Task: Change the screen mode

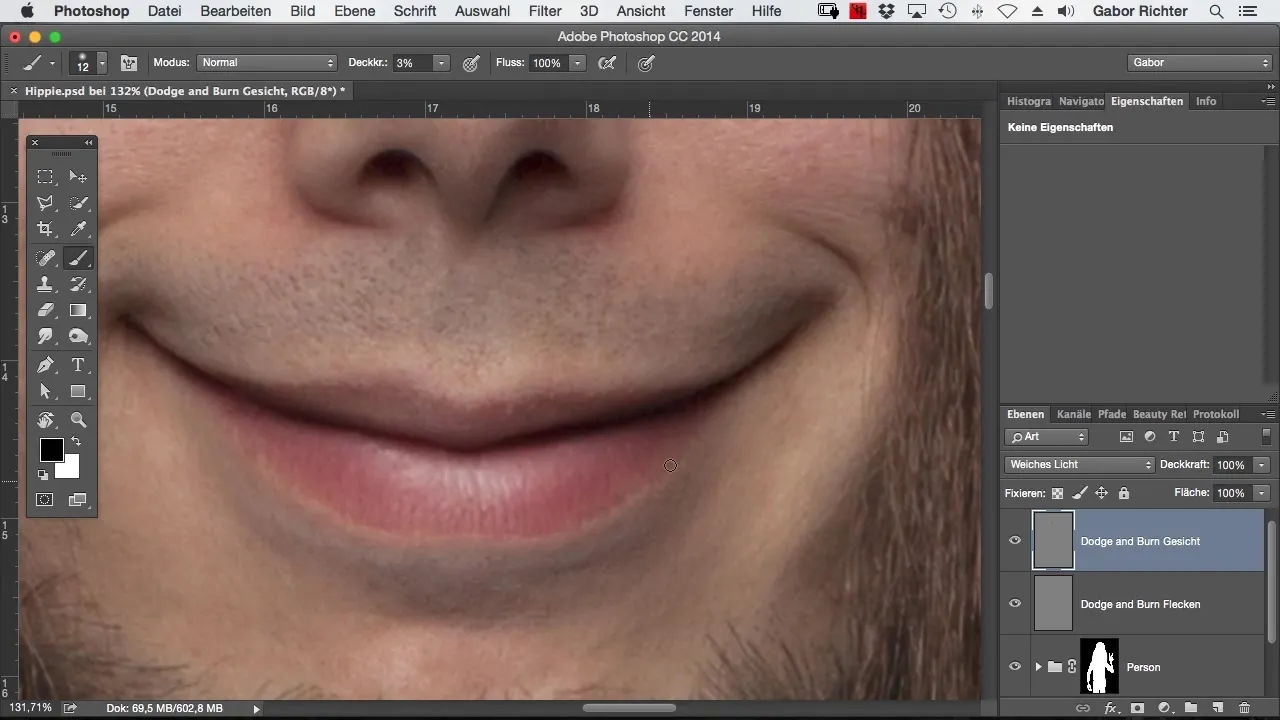Action: tap(78, 499)
